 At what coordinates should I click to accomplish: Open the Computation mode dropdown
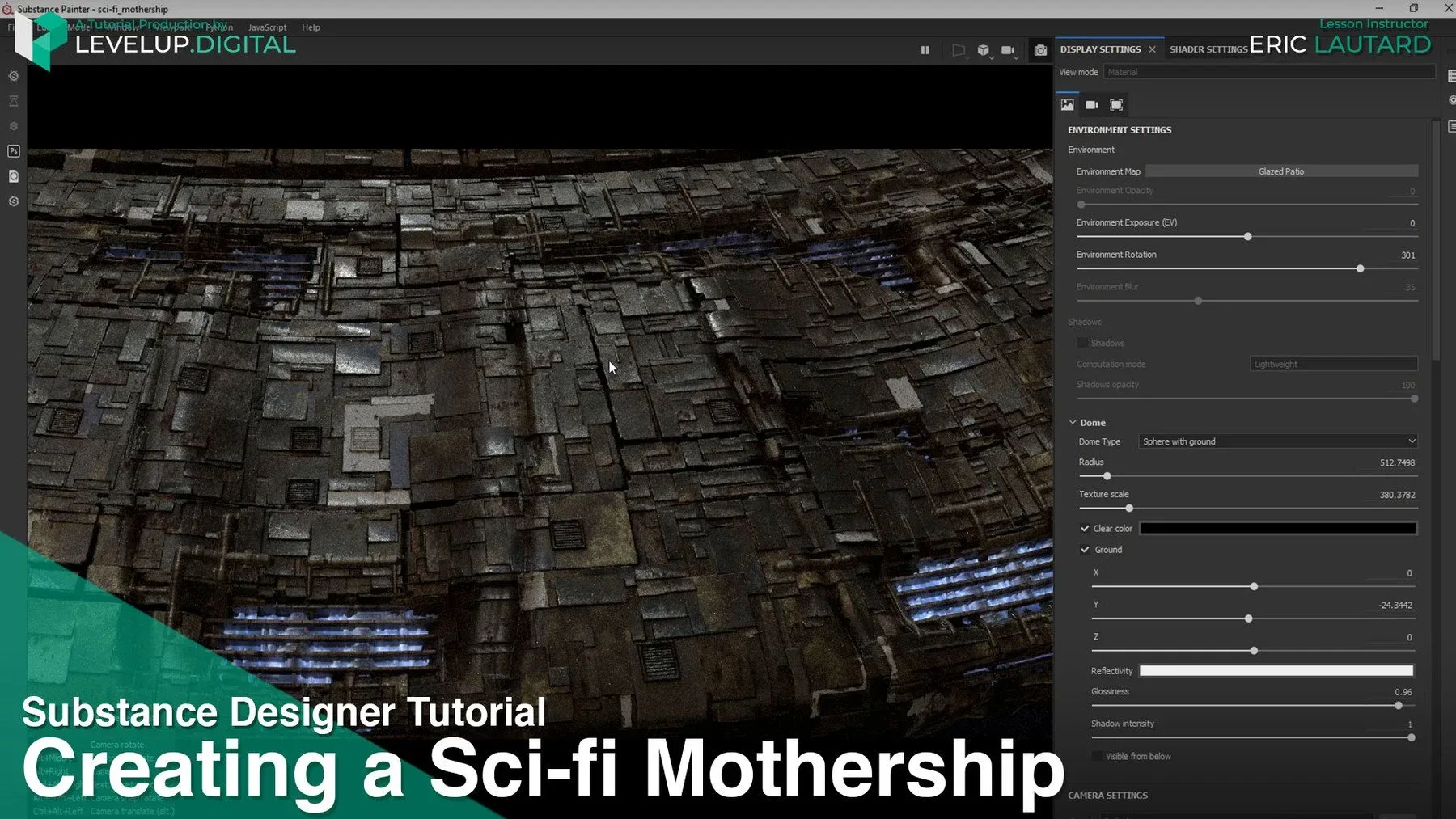tap(1333, 364)
